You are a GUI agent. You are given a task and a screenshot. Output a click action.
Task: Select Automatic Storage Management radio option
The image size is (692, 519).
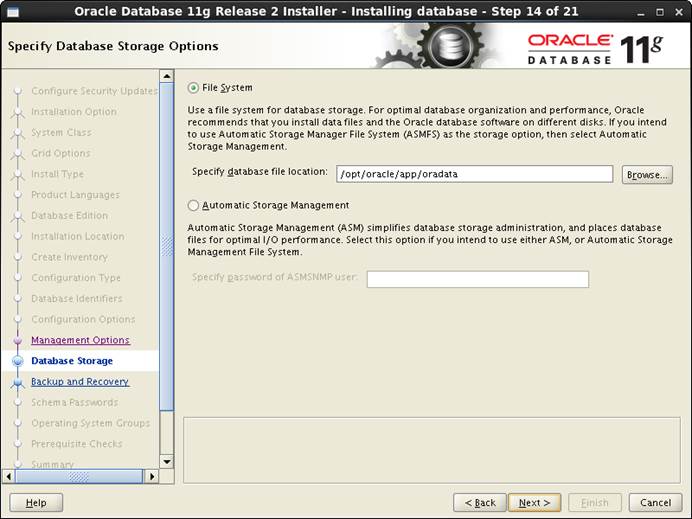click(193, 206)
